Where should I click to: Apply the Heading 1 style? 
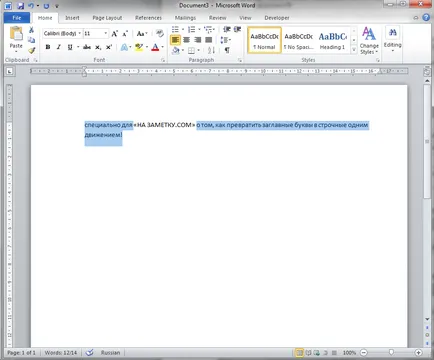(x=333, y=40)
